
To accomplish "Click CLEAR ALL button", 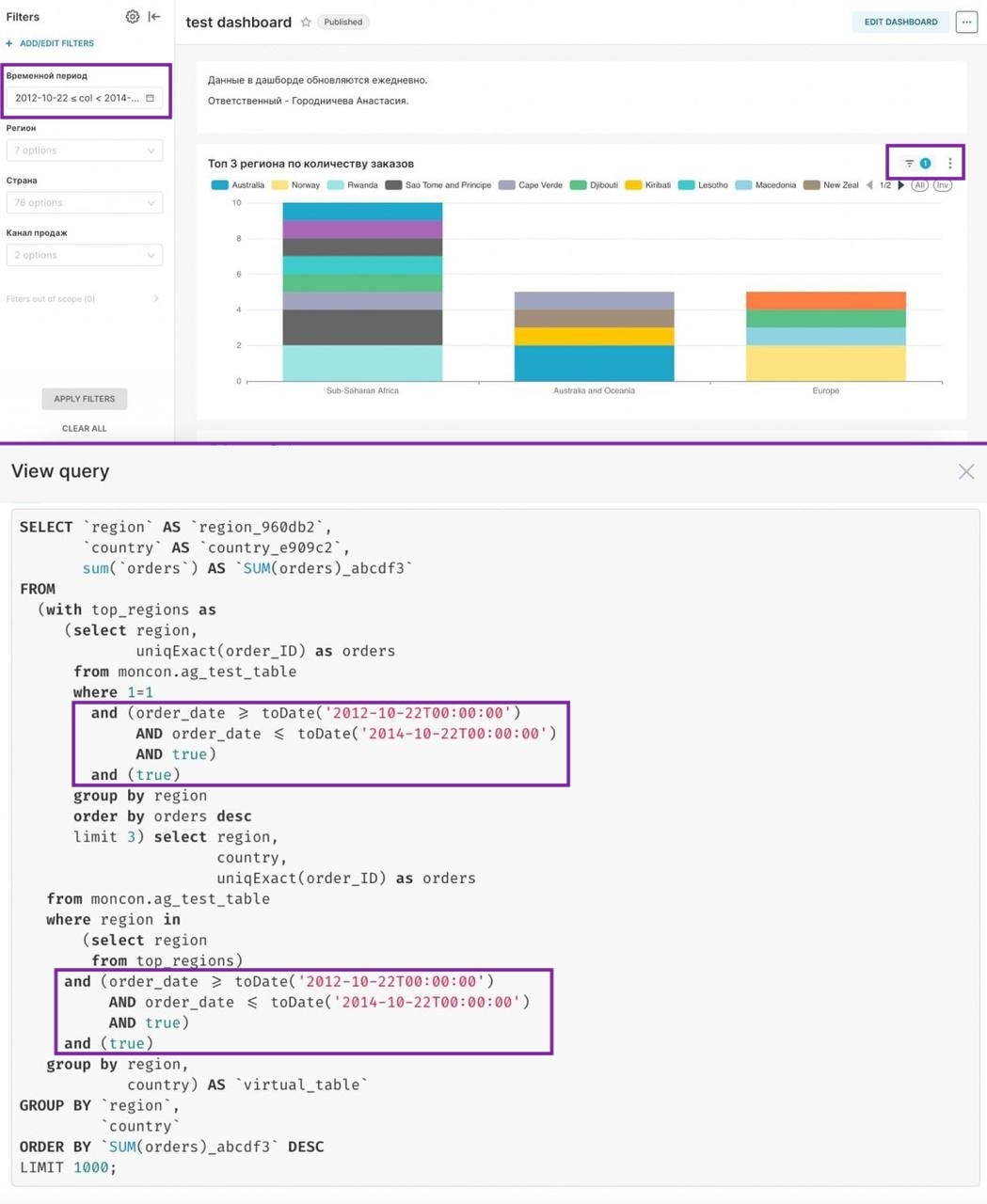I will (x=85, y=429).
